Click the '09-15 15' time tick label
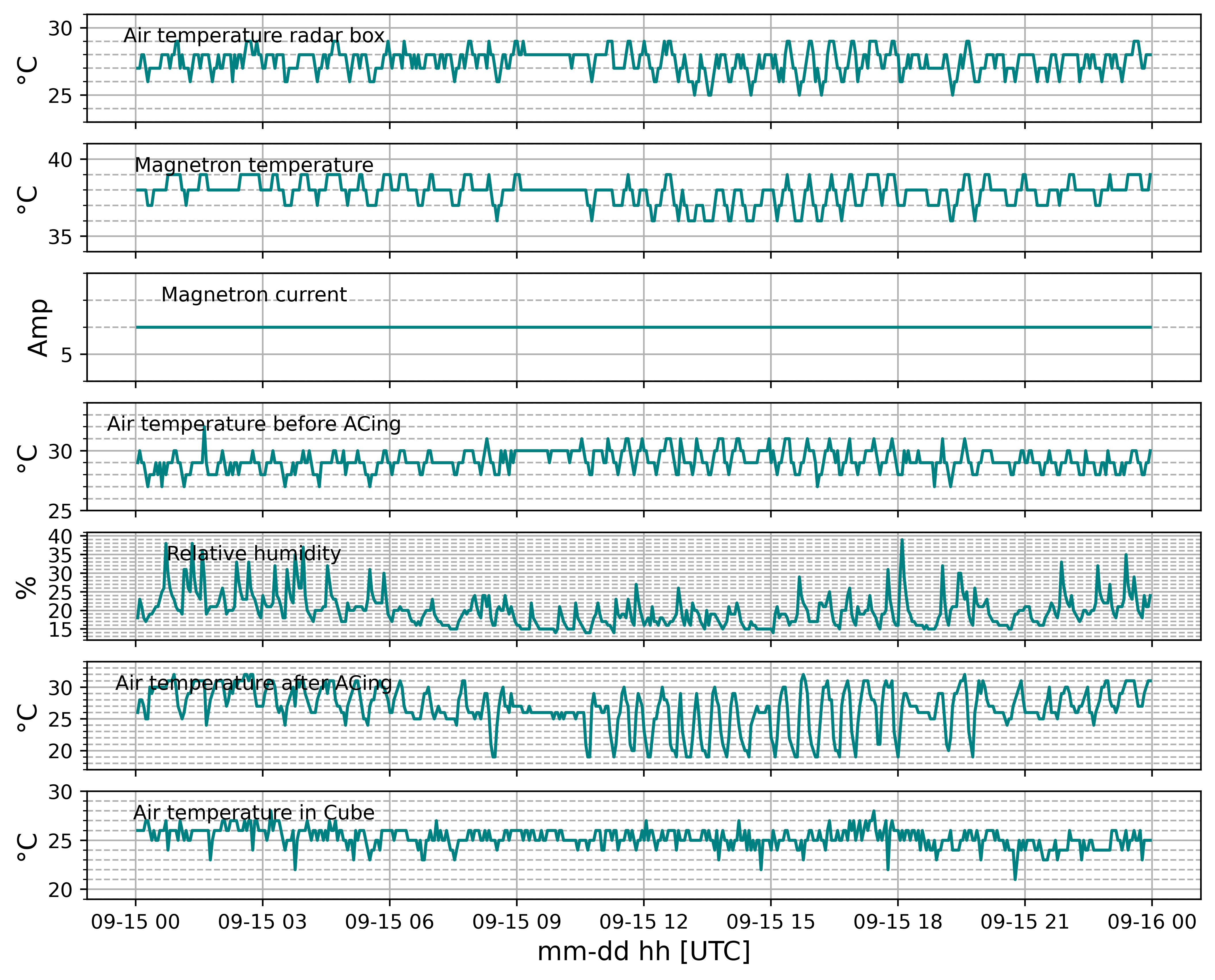The width and height of the screenshot is (1215, 980). [x=770, y=922]
